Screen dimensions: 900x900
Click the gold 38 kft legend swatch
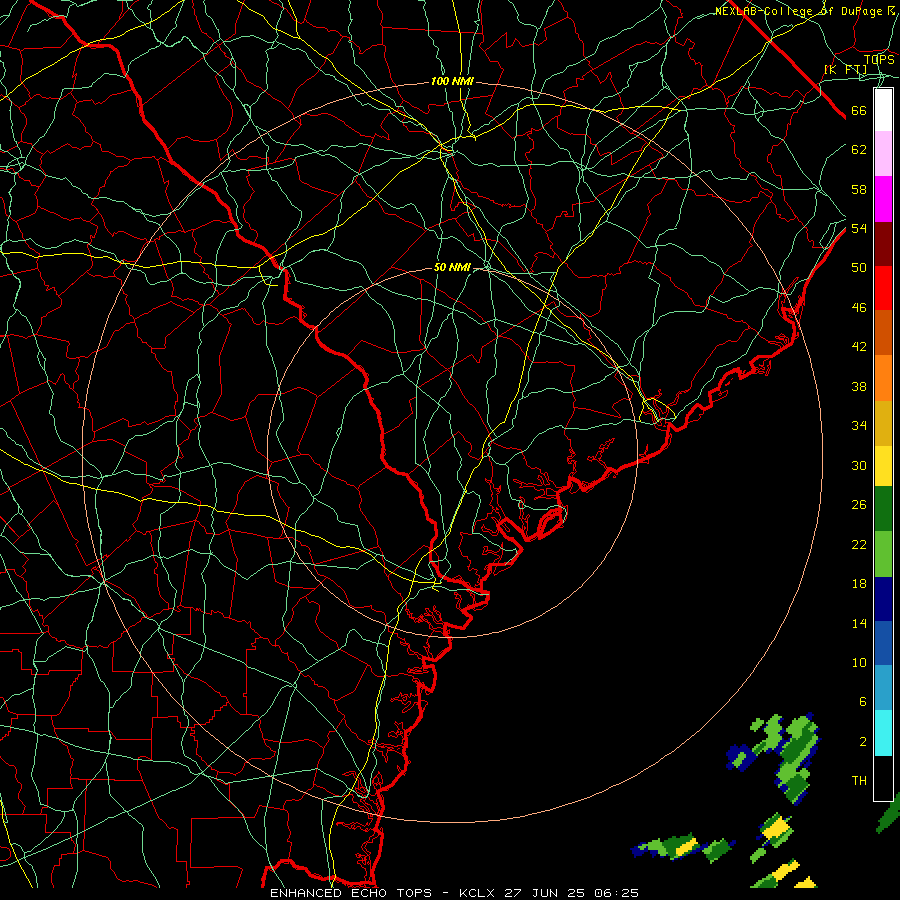[883, 423]
